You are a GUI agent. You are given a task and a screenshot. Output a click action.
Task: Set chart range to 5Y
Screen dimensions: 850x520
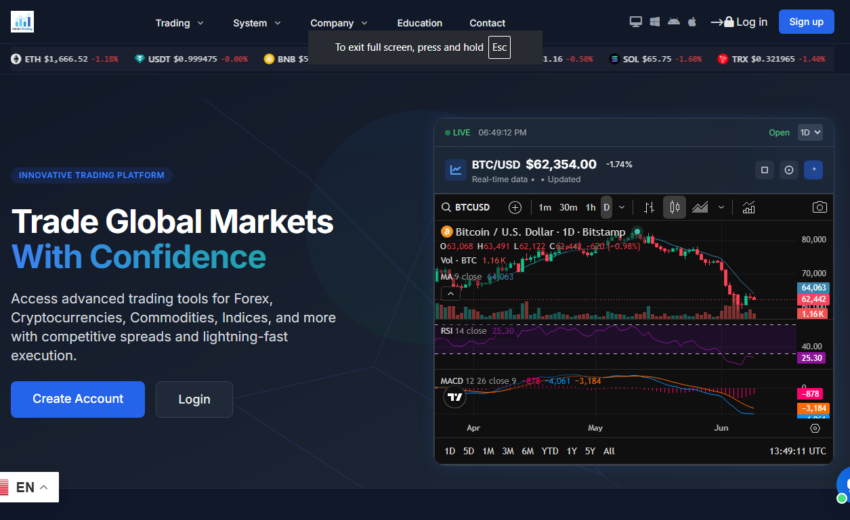point(590,451)
